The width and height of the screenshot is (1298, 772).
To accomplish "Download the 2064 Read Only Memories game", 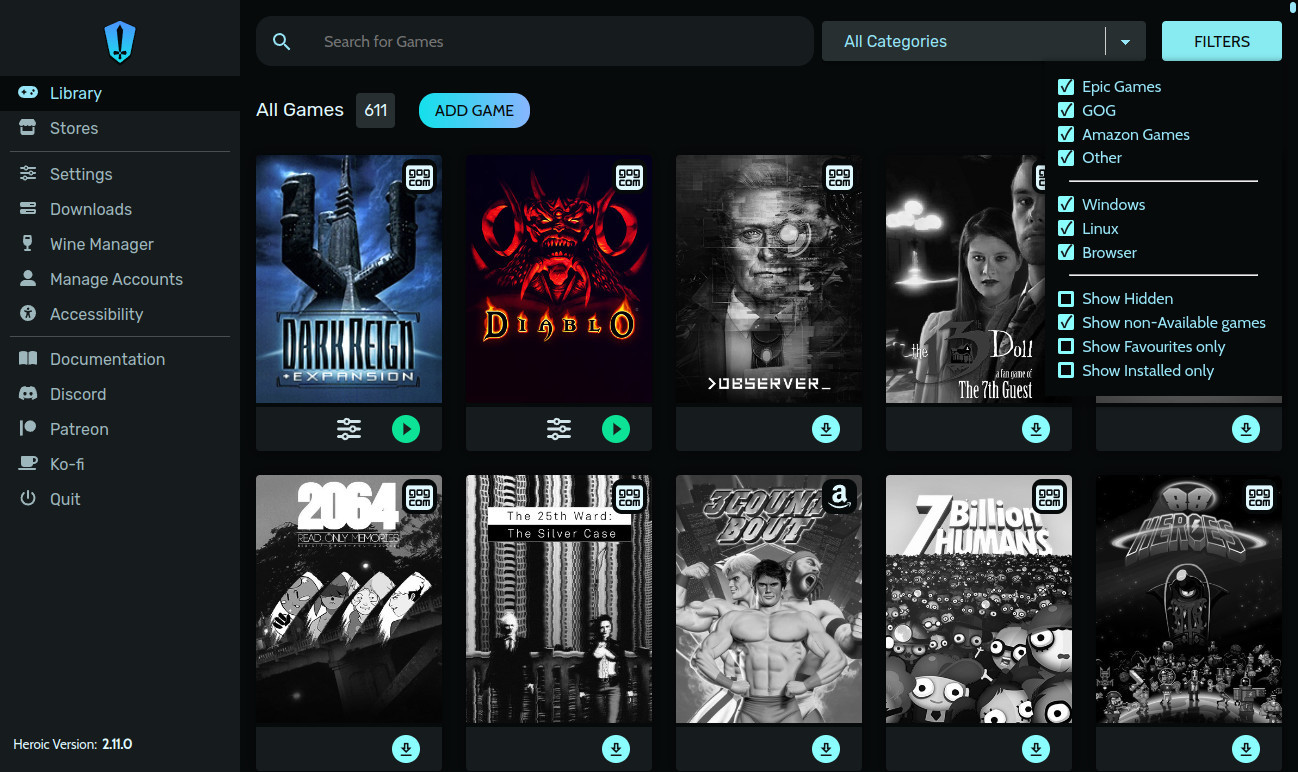I will pyautogui.click(x=405, y=748).
